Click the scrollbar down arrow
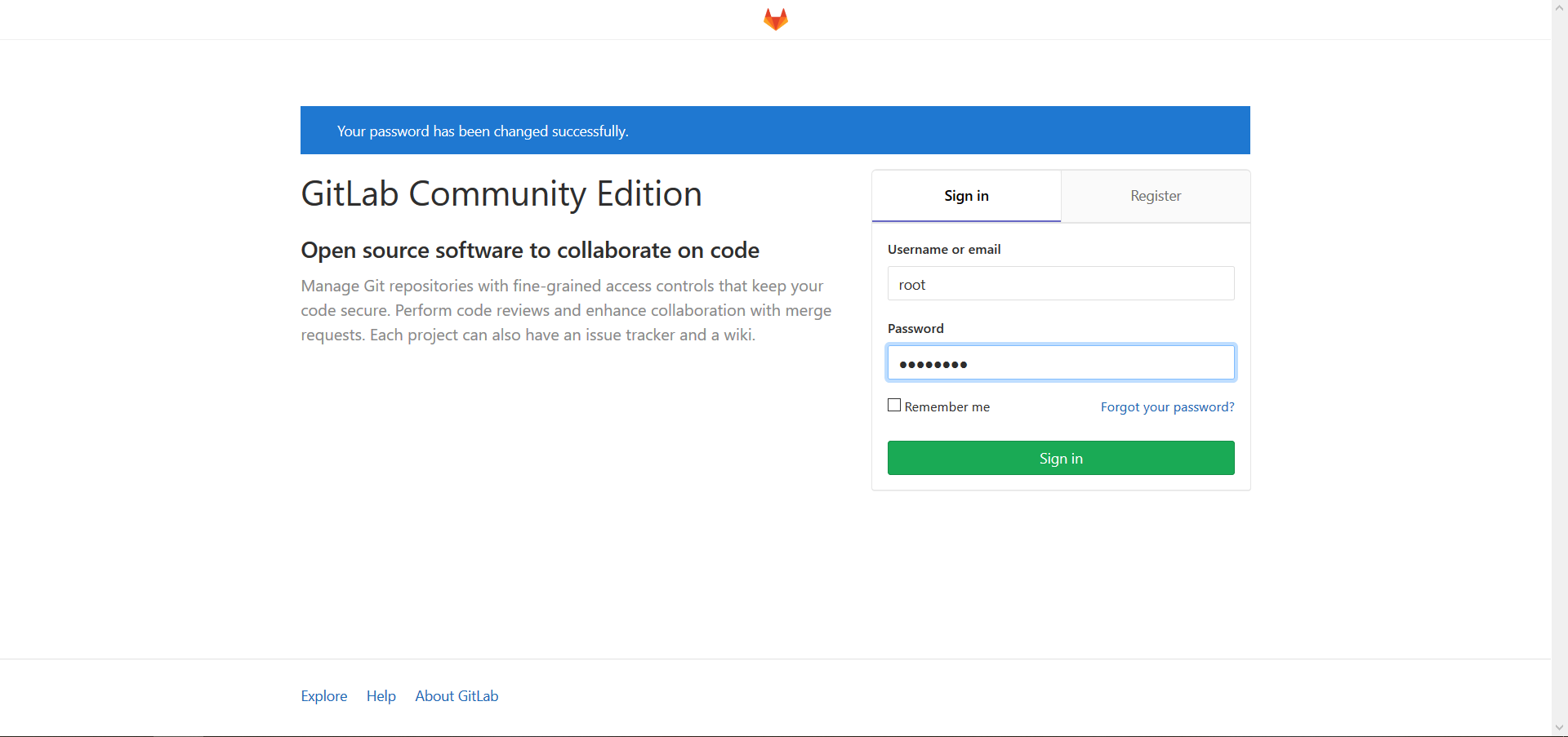 [x=1559, y=728]
